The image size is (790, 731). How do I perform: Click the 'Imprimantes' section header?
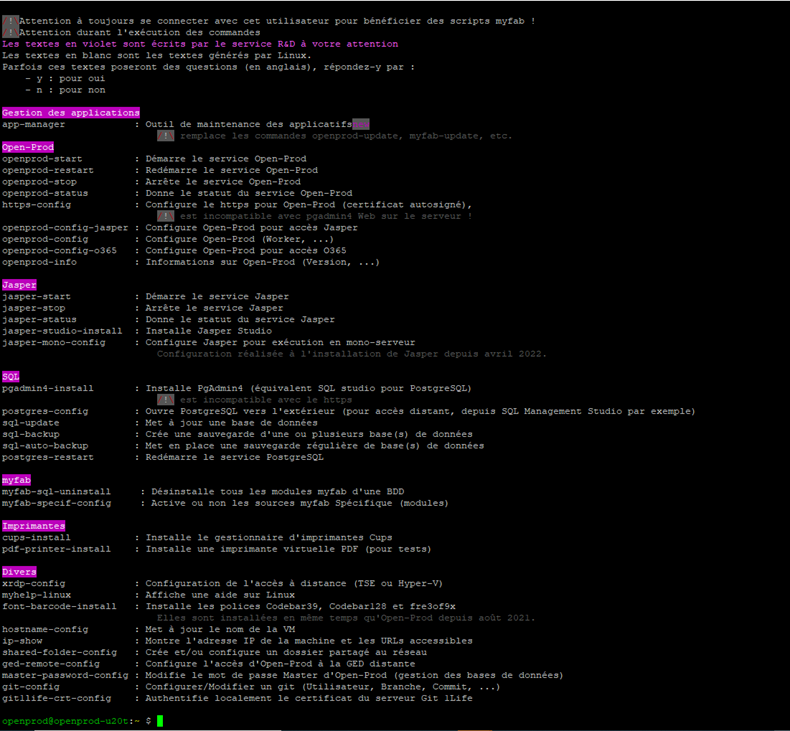click(33, 526)
